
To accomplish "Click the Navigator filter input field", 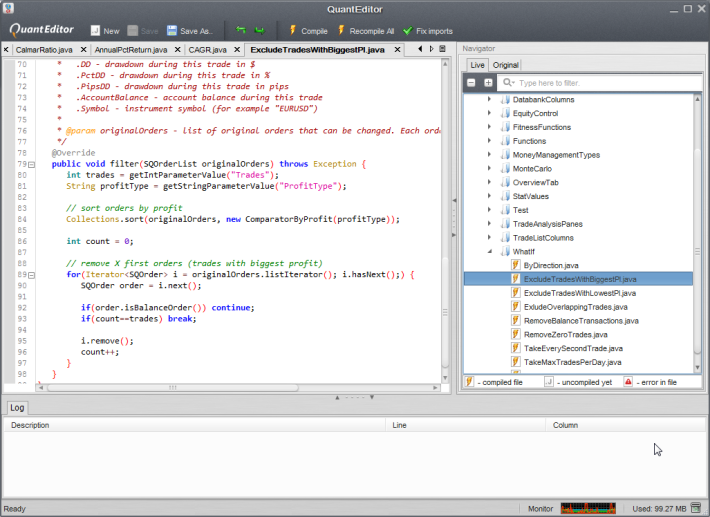I will click(600, 83).
